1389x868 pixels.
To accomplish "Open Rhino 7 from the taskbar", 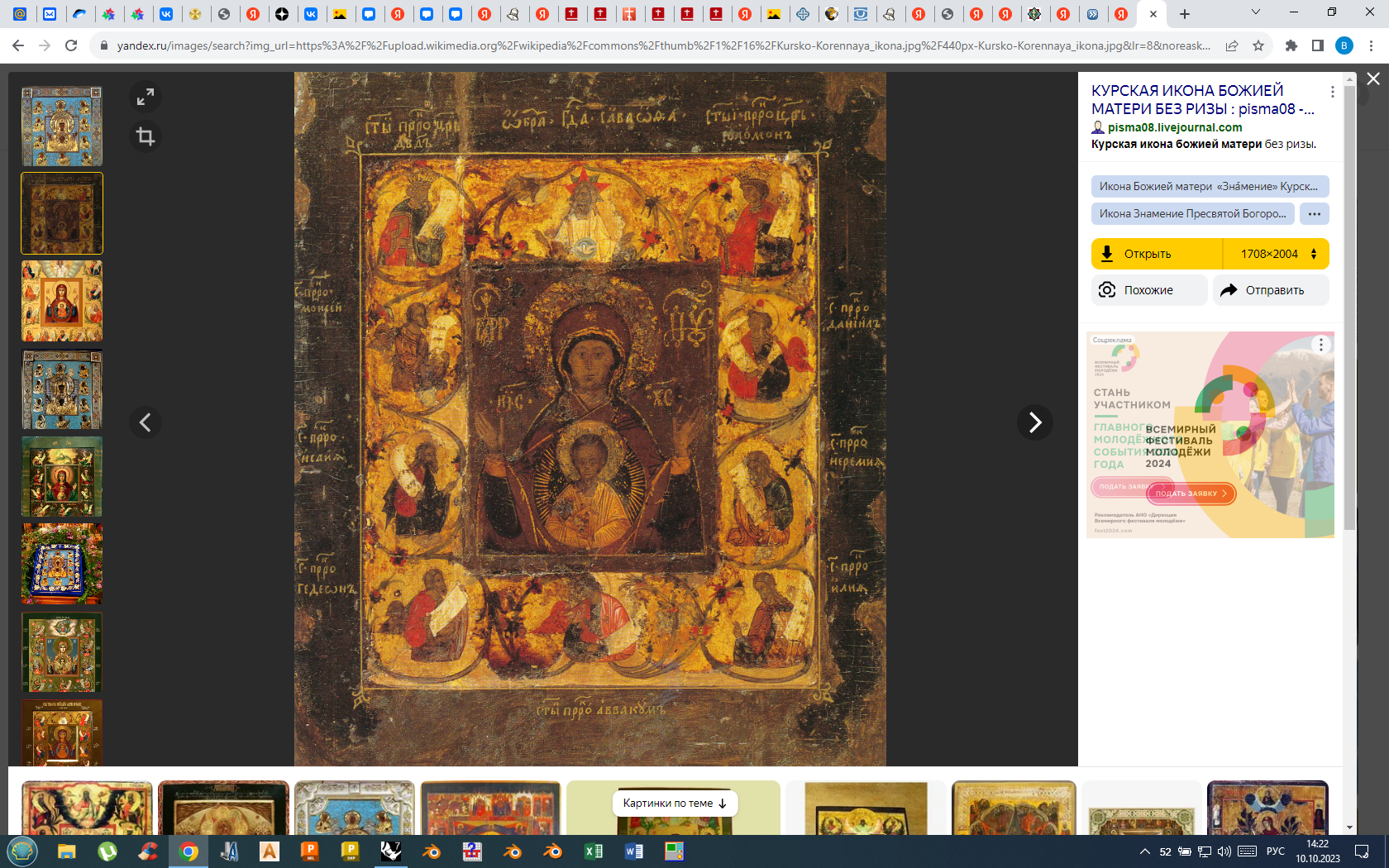I will click(390, 851).
